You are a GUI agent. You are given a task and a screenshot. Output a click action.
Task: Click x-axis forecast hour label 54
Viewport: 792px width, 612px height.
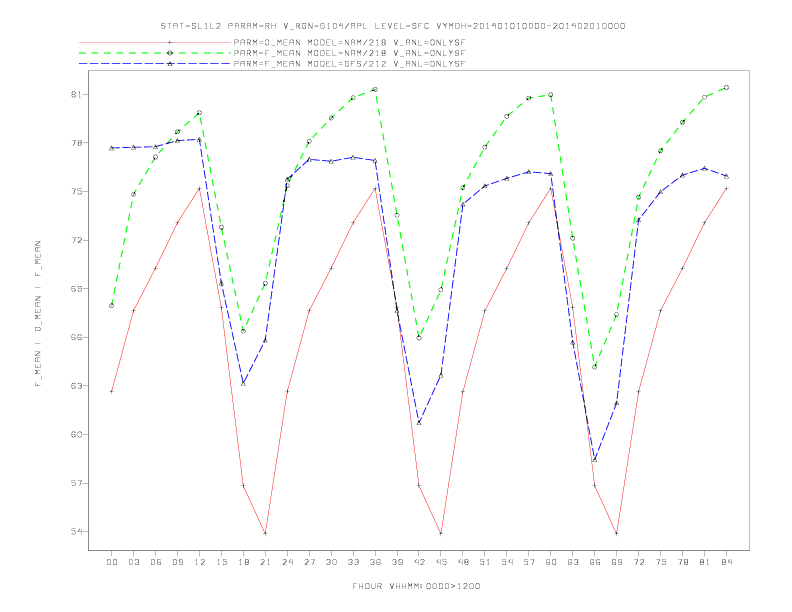tap(507, 562)
